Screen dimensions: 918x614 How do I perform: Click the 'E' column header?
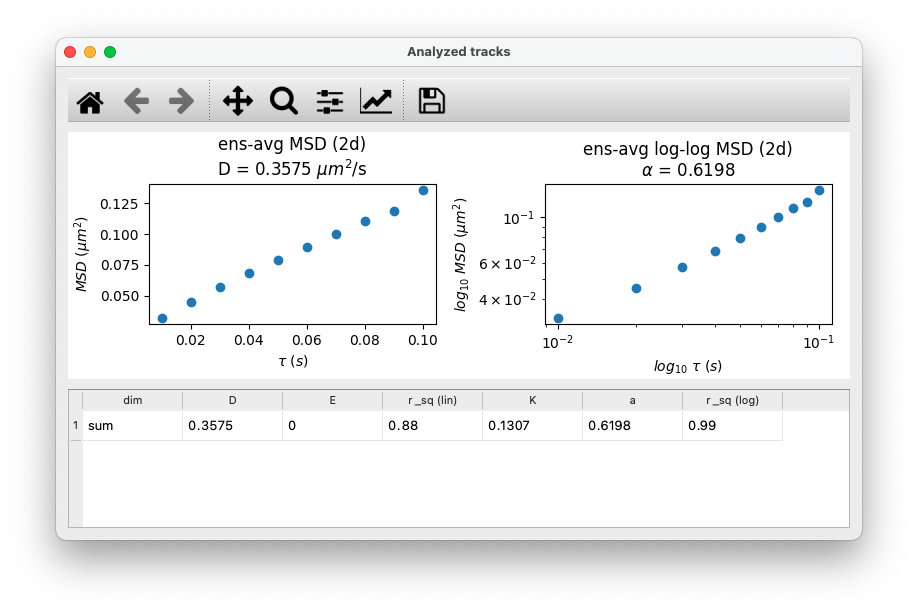333,400
